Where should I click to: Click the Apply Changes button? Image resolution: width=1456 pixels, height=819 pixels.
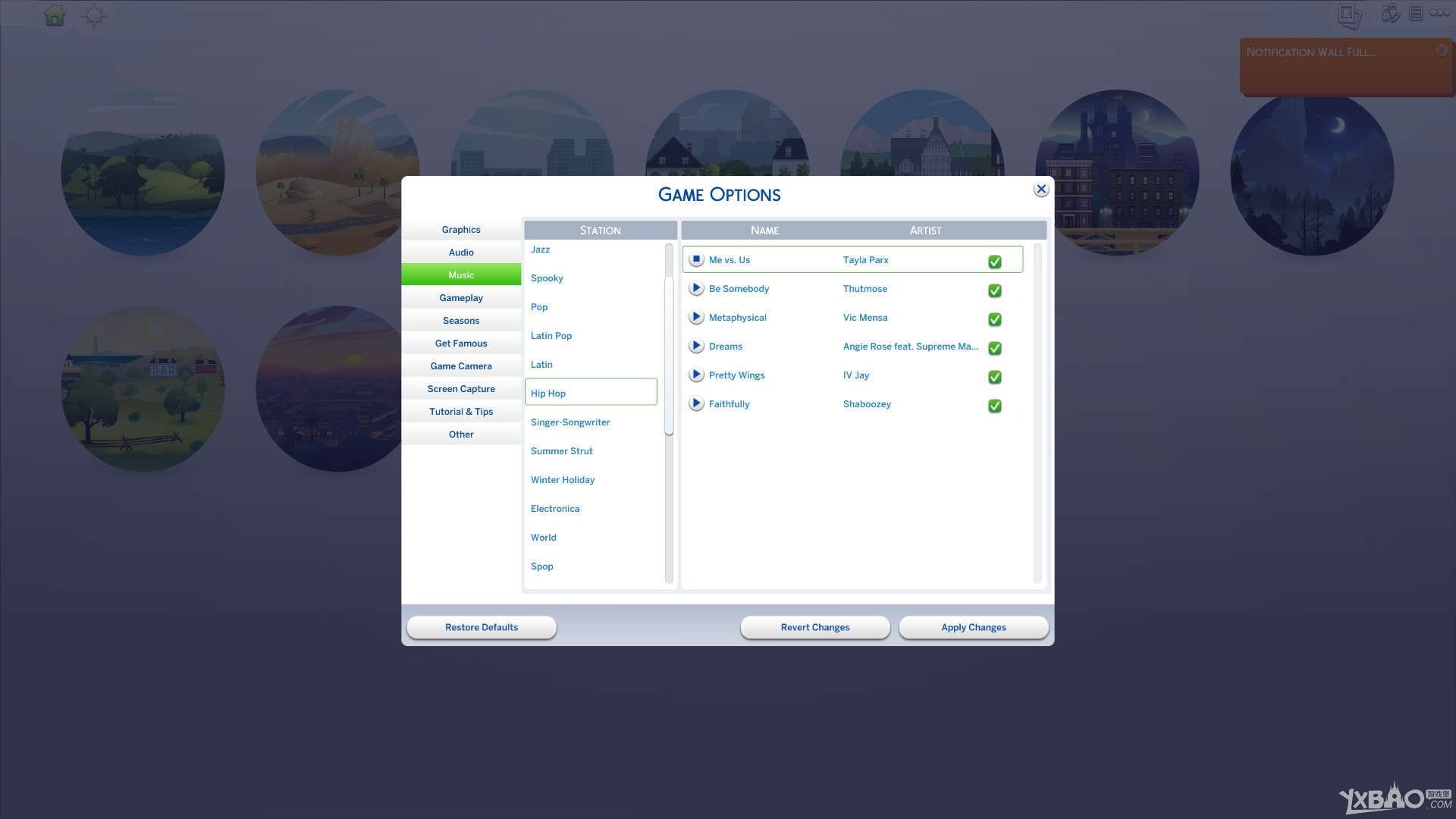pos(974,627)
